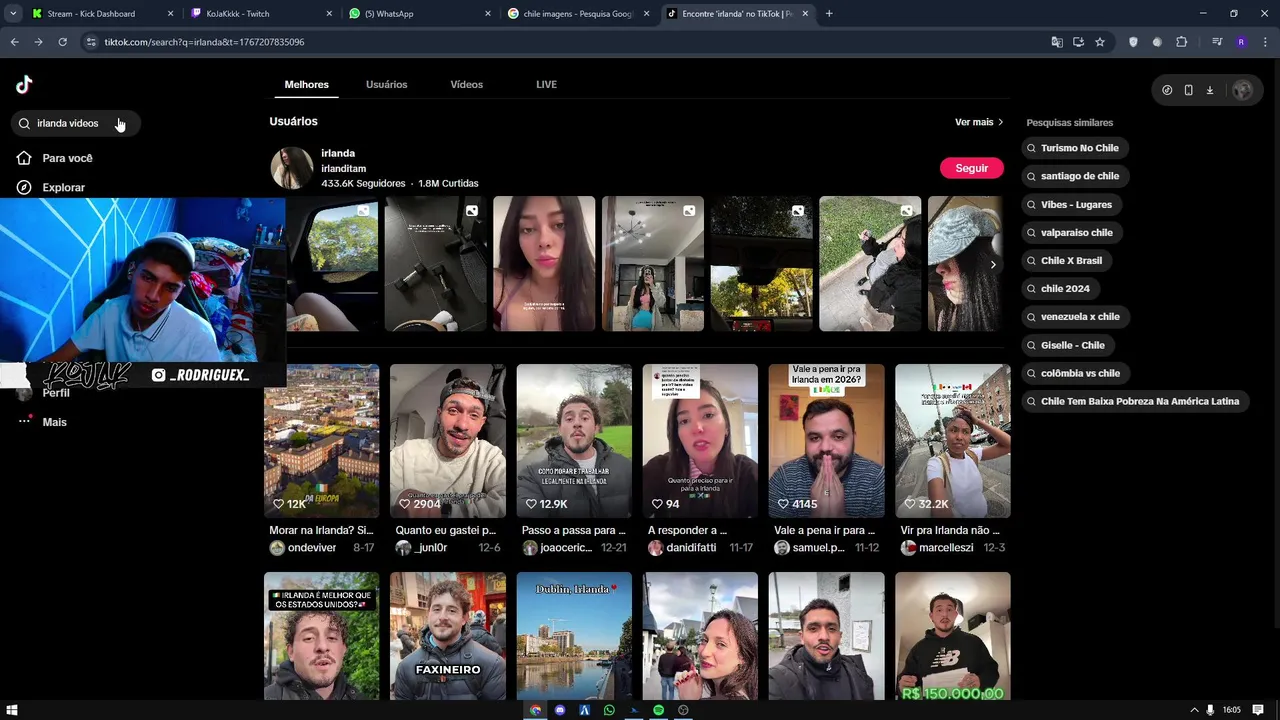Open the R$ 150.000,00 video thumbnail
The width and height of the screenshot is (1280, 720).
[x=952, y=636]
